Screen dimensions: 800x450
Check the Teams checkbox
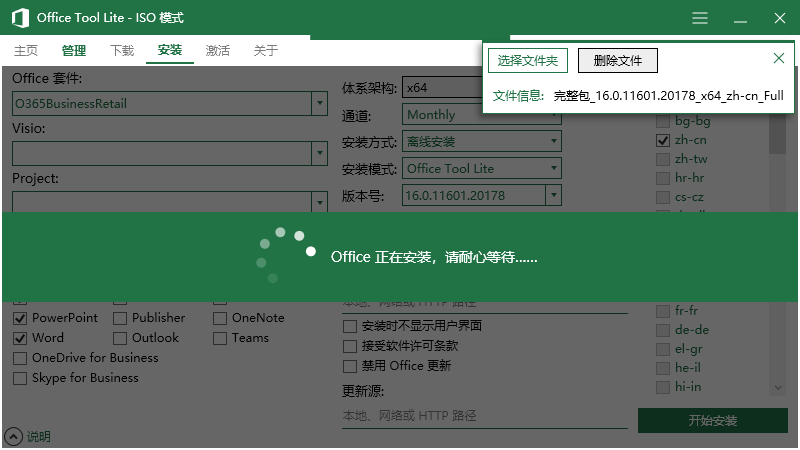[220, 338]
